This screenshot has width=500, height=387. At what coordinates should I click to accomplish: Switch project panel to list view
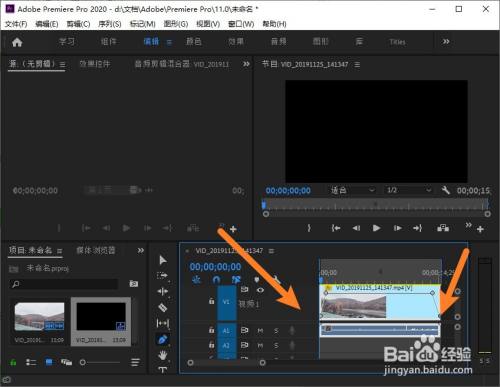(31, 362)
